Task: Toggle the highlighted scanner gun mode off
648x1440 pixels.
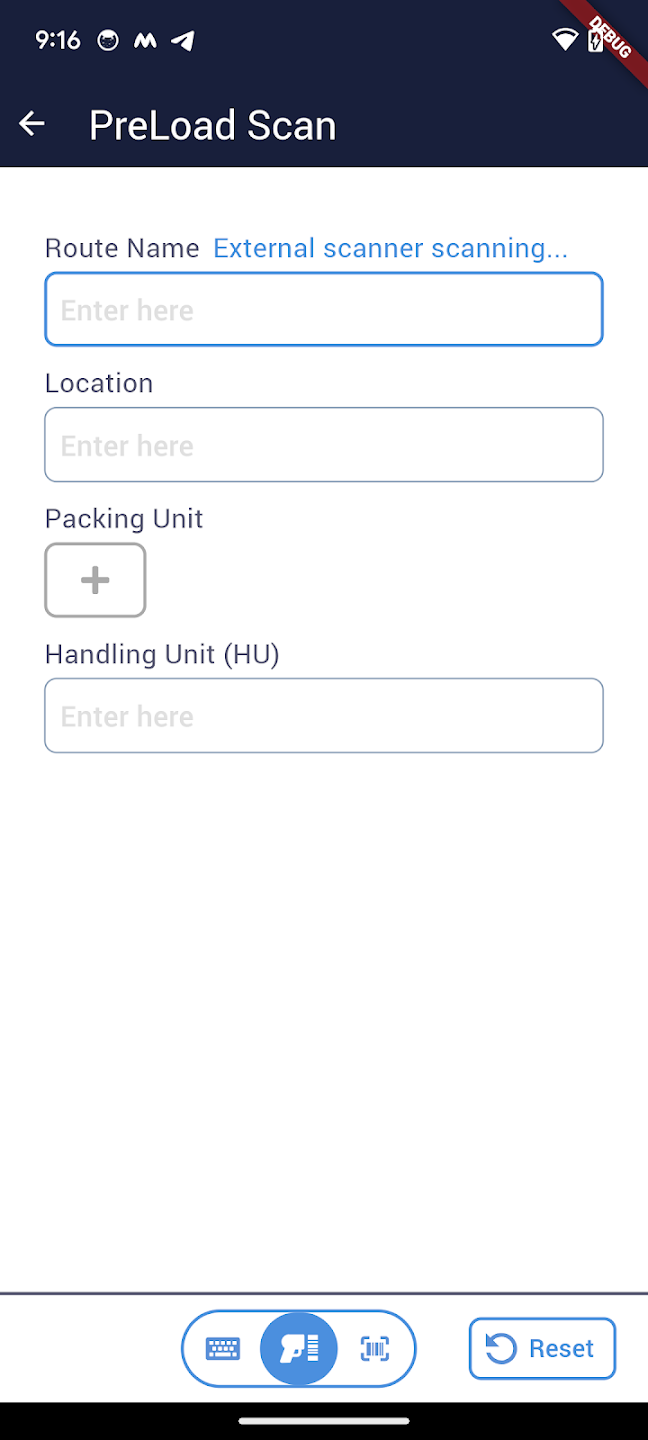Action: (x=299, y=1348)
